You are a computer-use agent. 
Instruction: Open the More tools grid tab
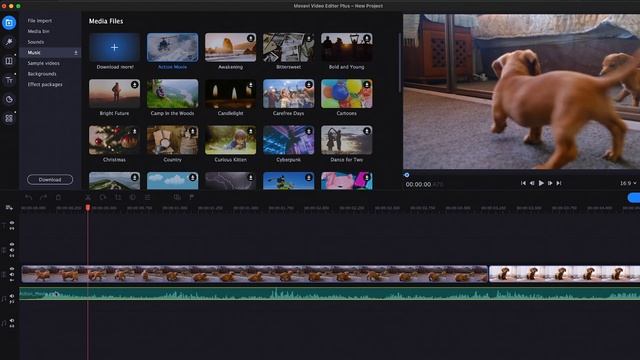click(x=9, y=118)
